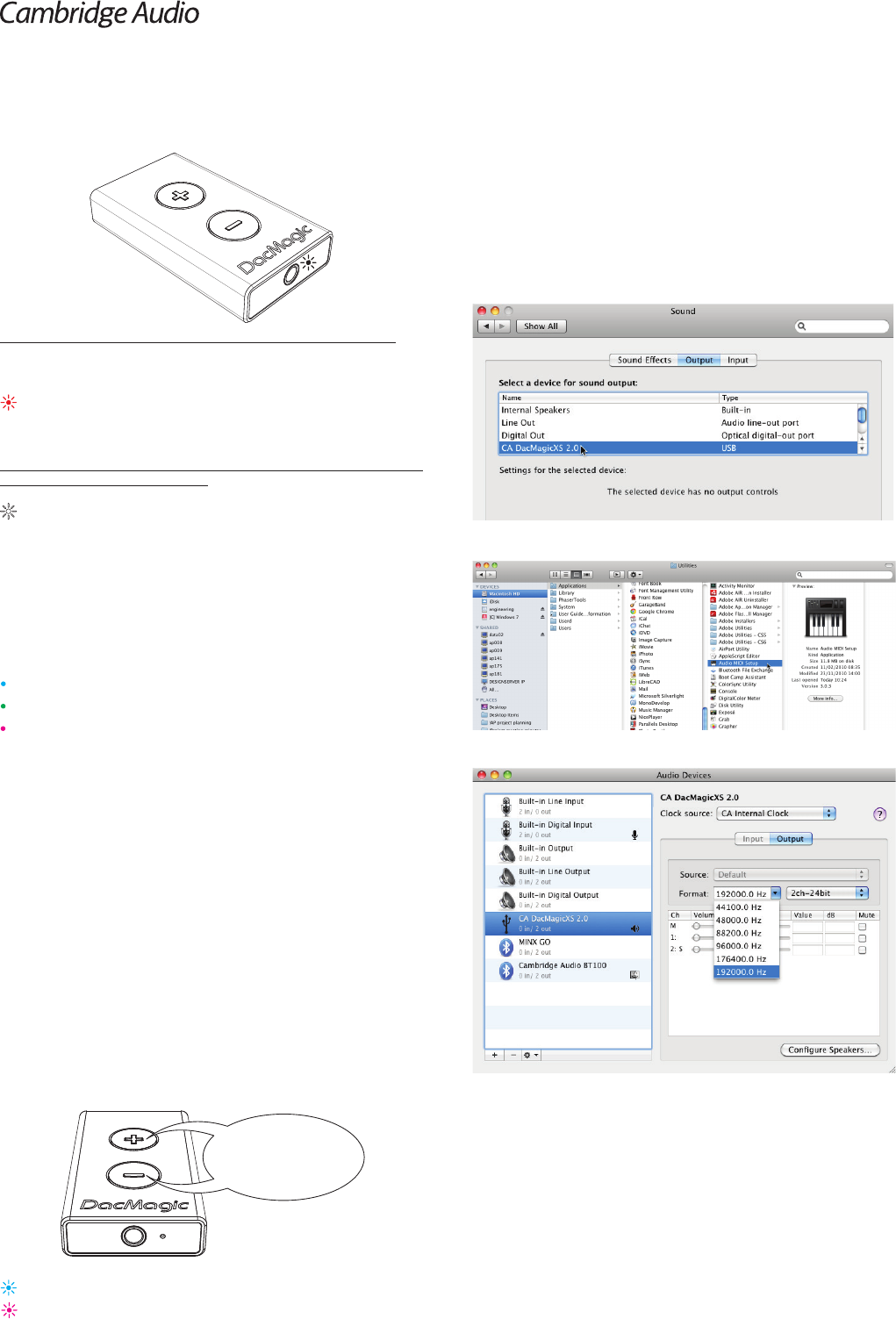Screen dimensions: 896x1319
Task: Click the More Info button in Finder preview
Action: coord(825,699)
